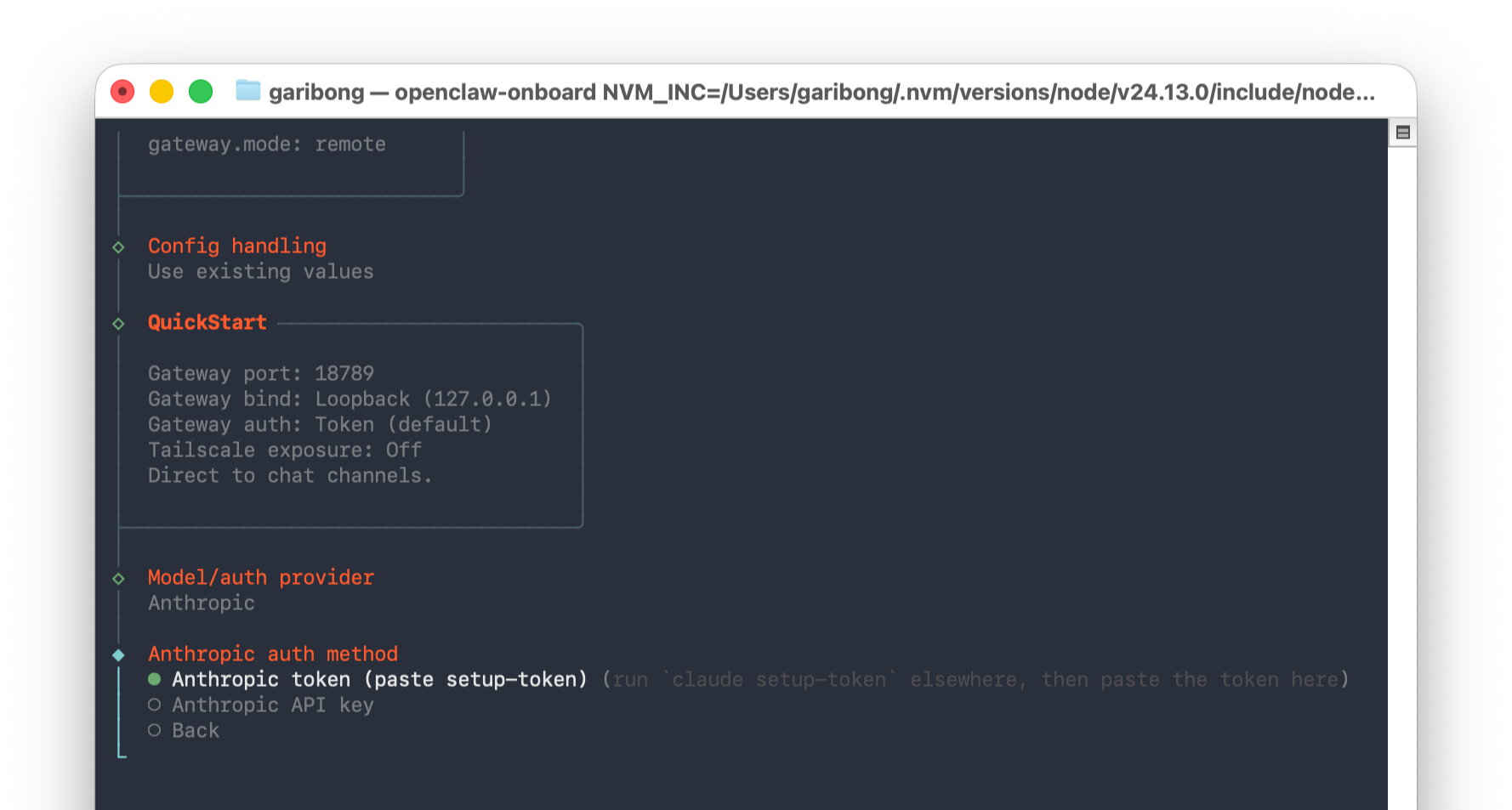The width and height of the screenshot is (1512, 810).
Task: Click 'Use existing values' text
Action: coord(261,271)
